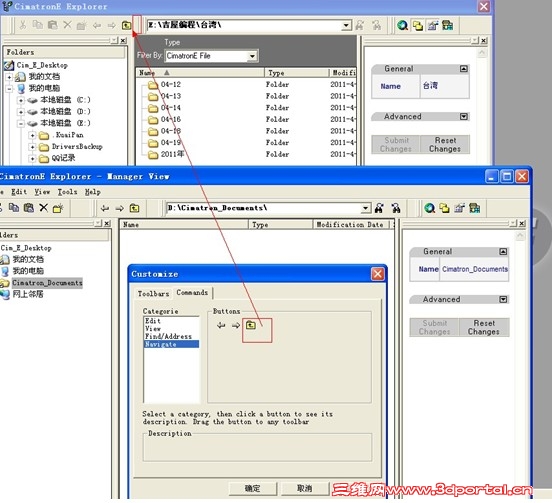Viewport: 552px width, 503px height.
Task: Click Manager View address path field
Action: [x=264, y=208]
